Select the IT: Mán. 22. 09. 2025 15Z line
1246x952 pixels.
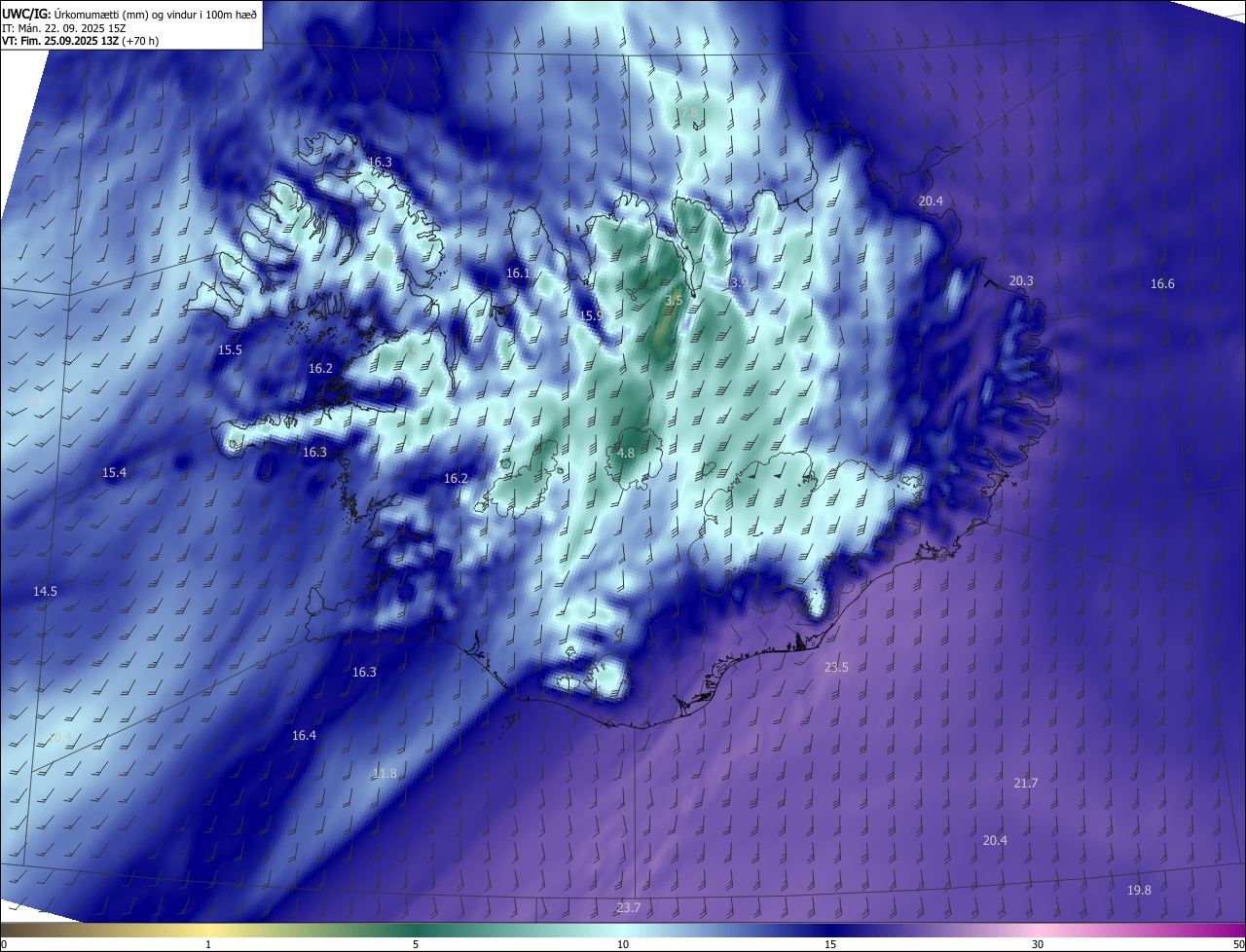coord(63,28)
